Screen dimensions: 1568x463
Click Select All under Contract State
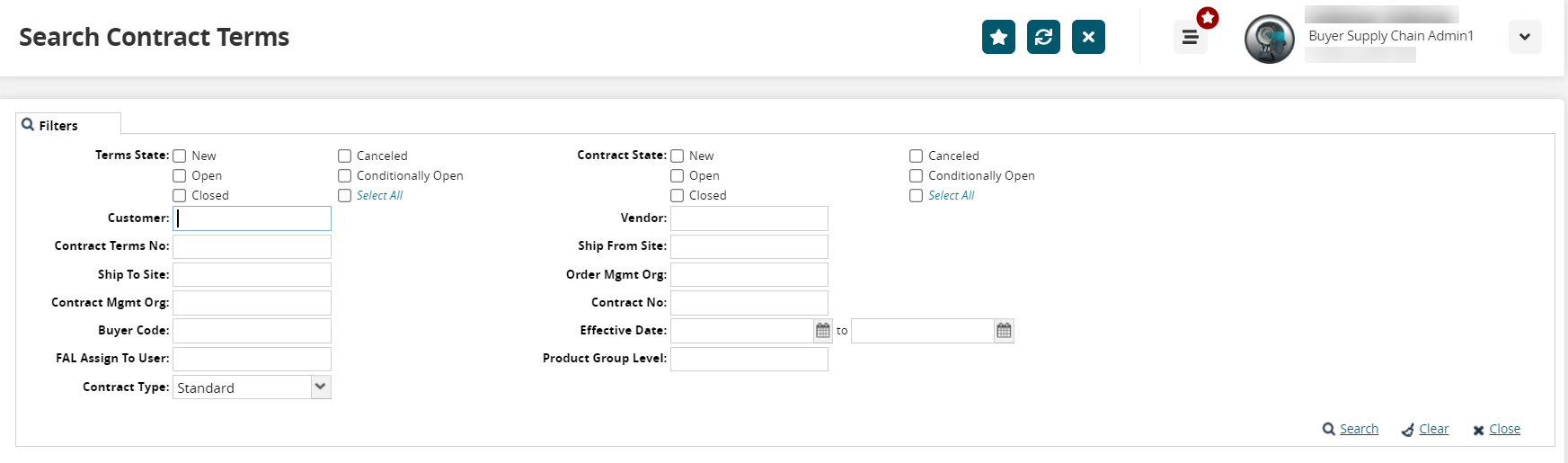coord(951,196)
